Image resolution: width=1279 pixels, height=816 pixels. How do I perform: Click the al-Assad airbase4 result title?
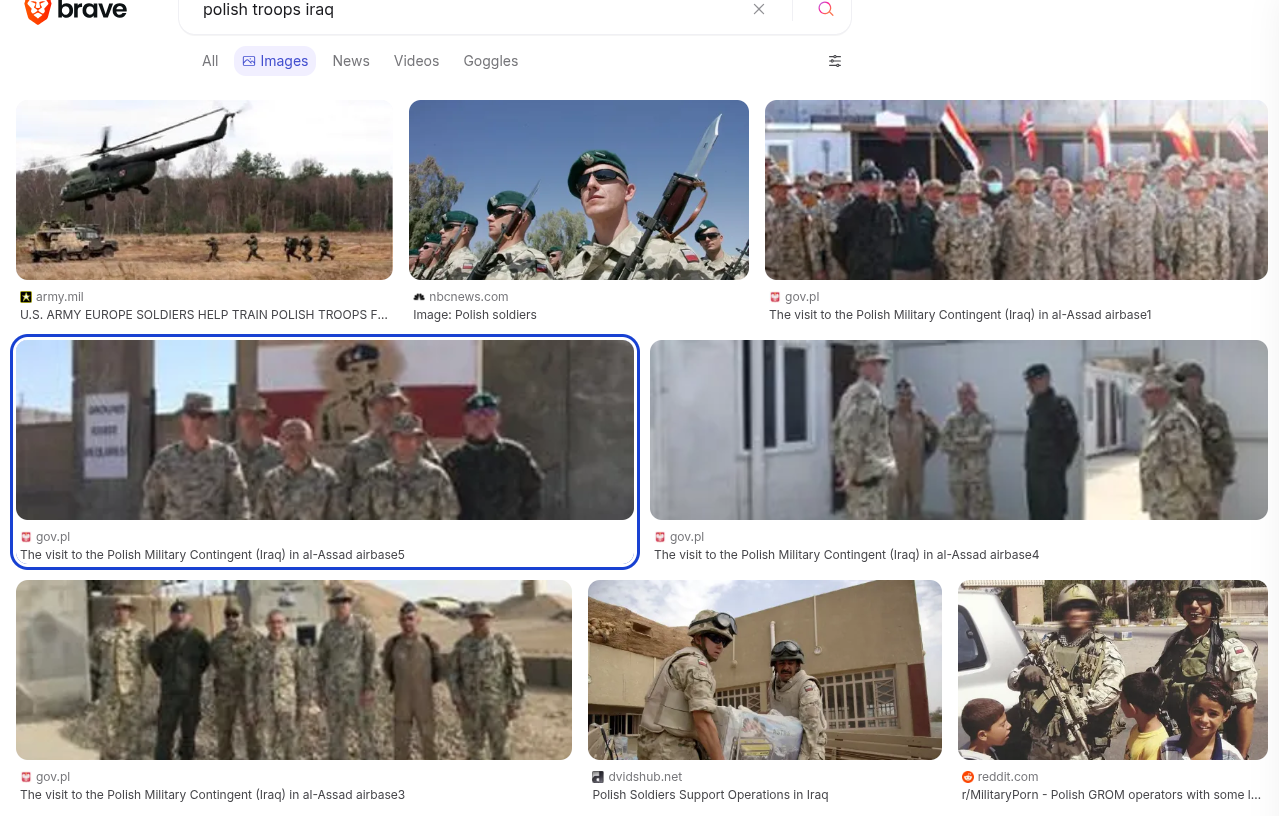click(x=846, y=555)
